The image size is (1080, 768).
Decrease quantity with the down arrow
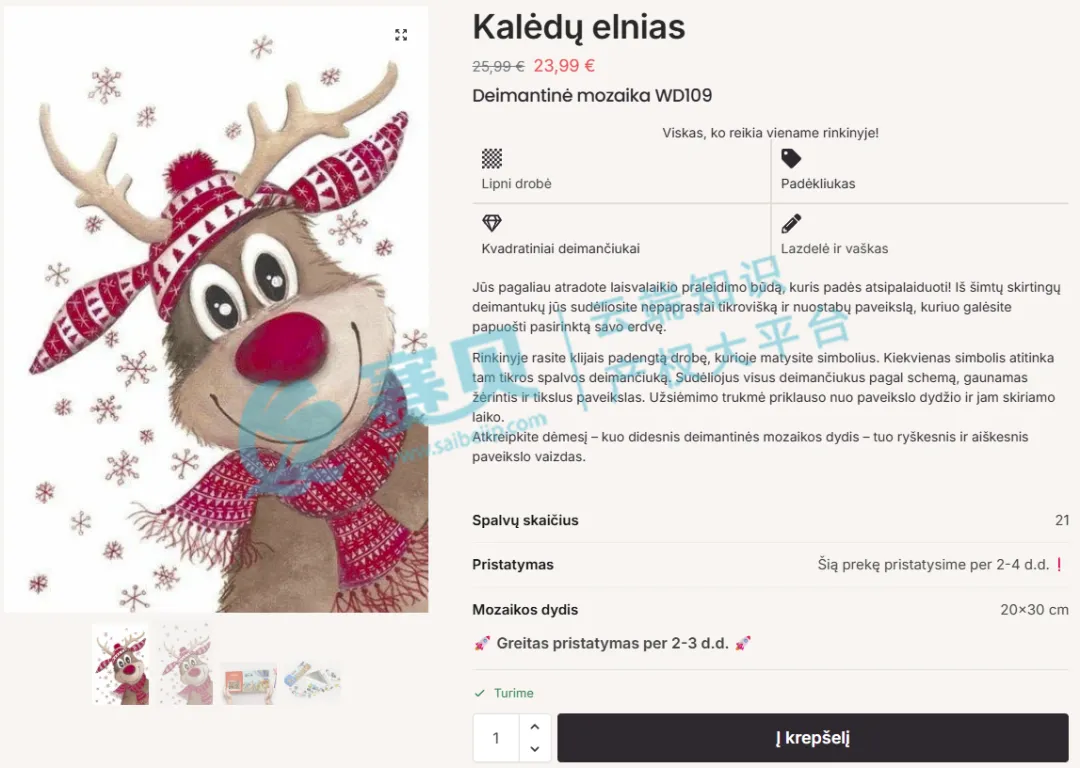534,749
